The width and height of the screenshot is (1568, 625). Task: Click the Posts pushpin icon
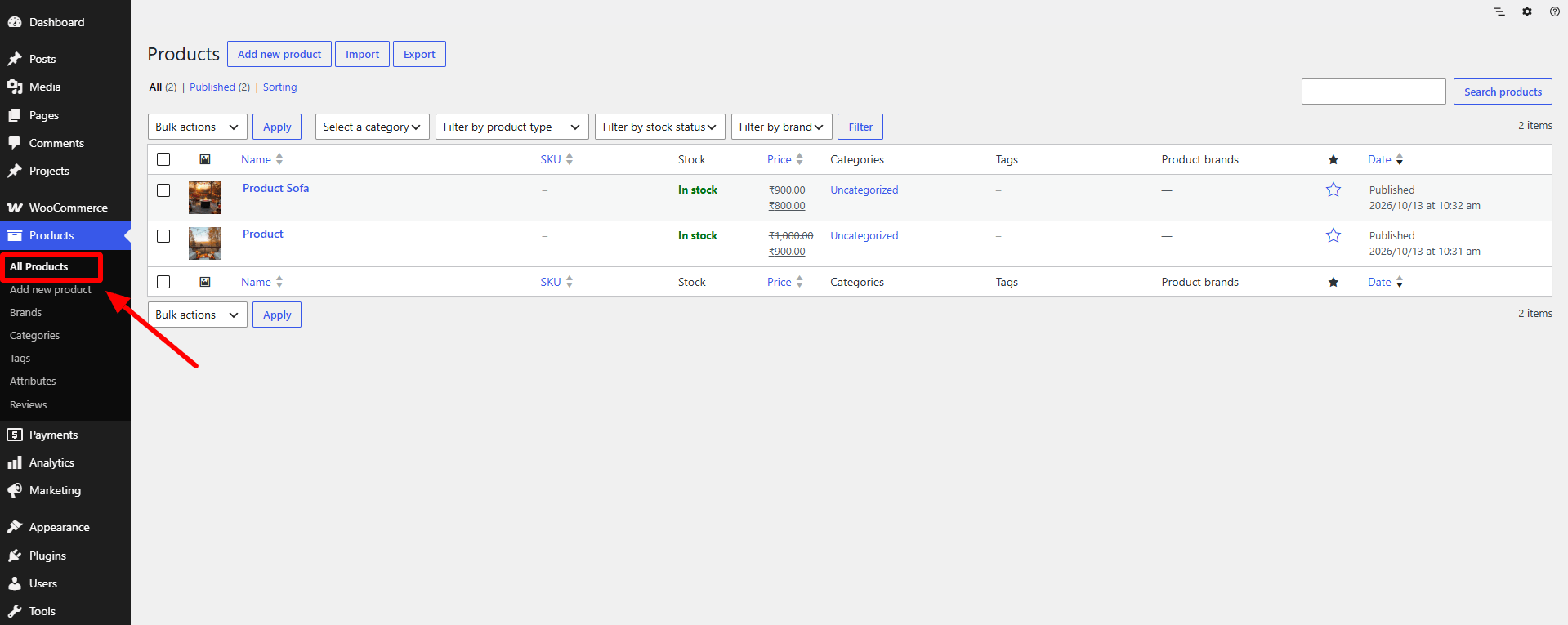[x=15, y=59]
